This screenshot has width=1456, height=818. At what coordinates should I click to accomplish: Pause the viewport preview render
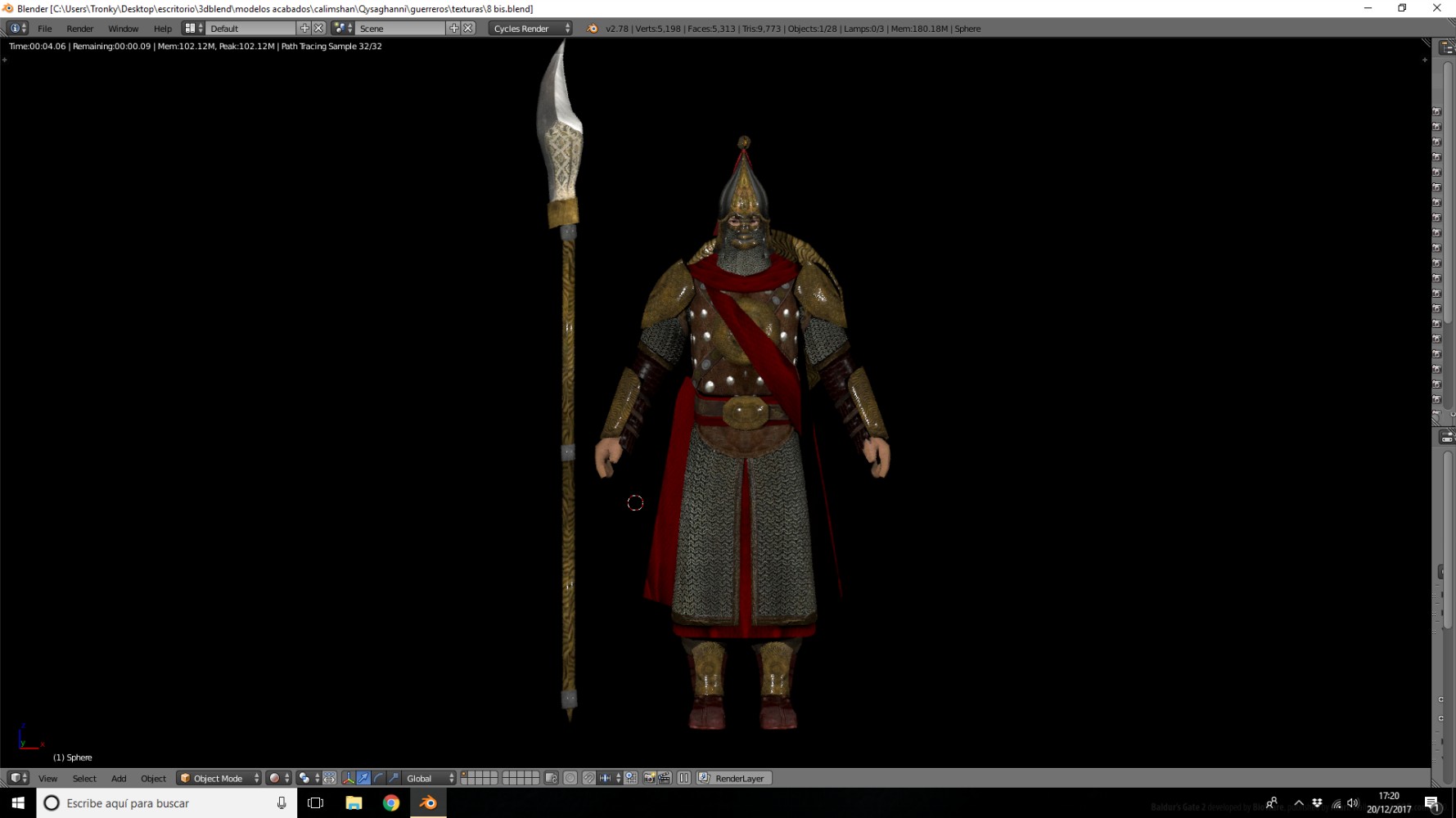[684, 779]
